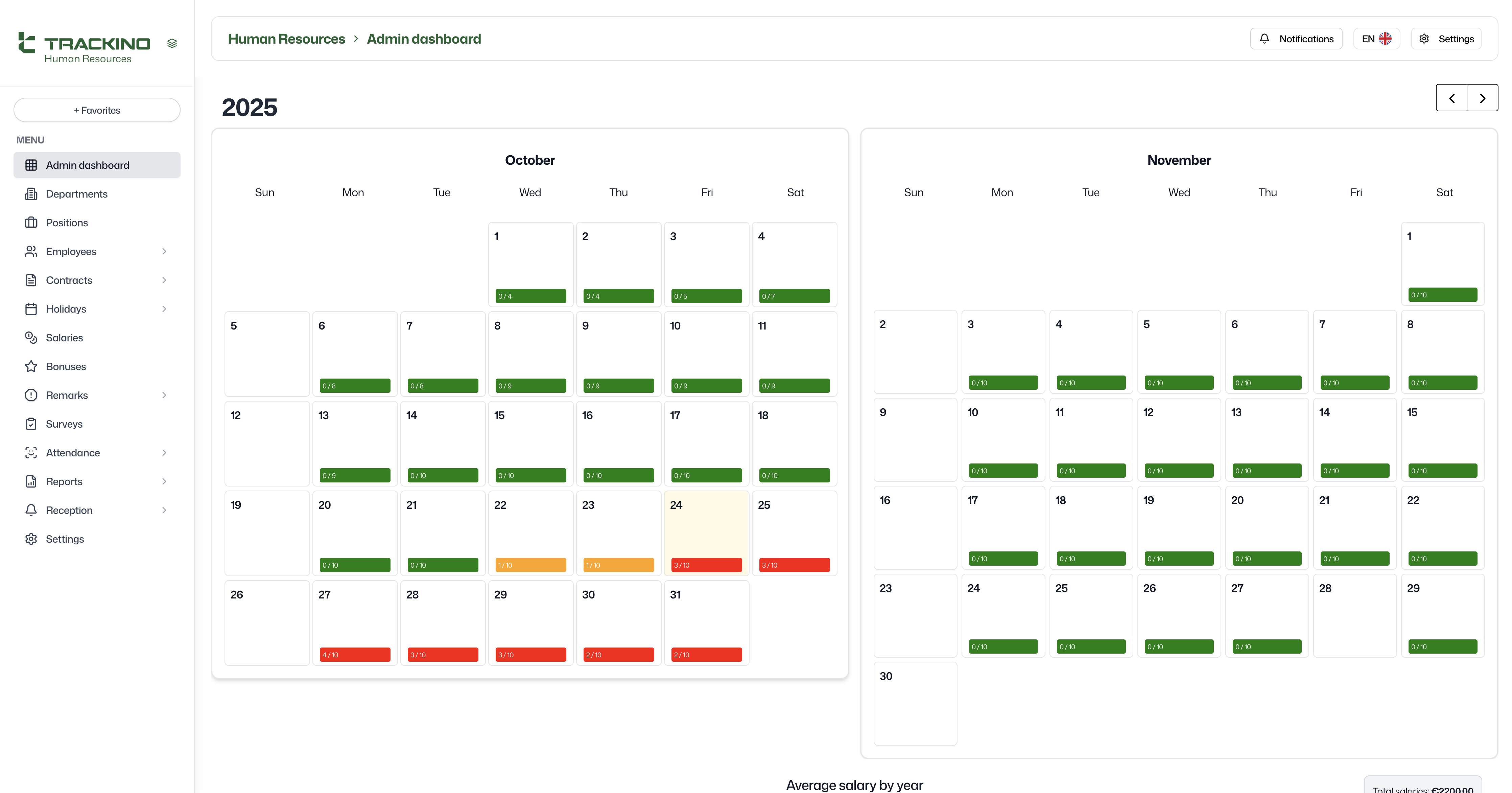Open the Departments icon in the sidebar
The width and height of the screenshot is (1512, 793).
click(31, 194)
